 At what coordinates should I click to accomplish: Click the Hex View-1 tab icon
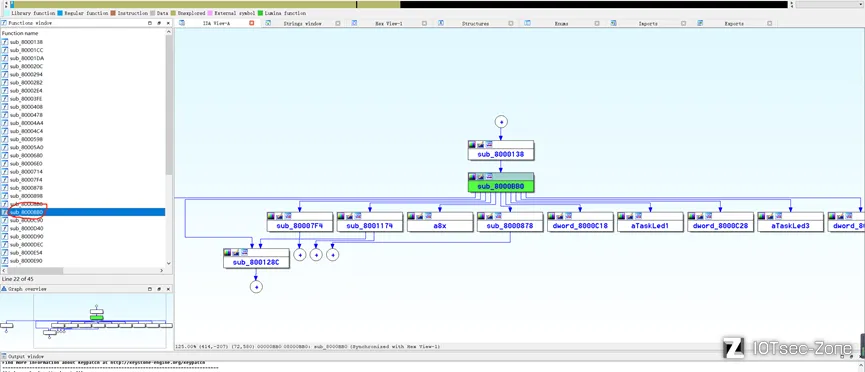point(354,23)
